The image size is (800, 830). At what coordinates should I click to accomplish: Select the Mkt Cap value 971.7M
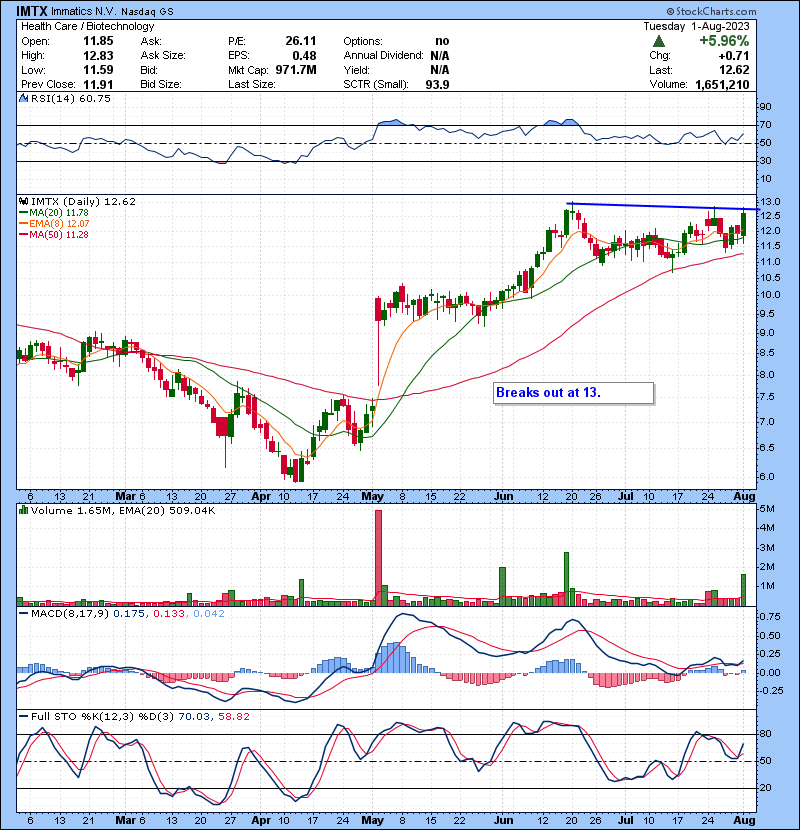(x=296, y=70)
